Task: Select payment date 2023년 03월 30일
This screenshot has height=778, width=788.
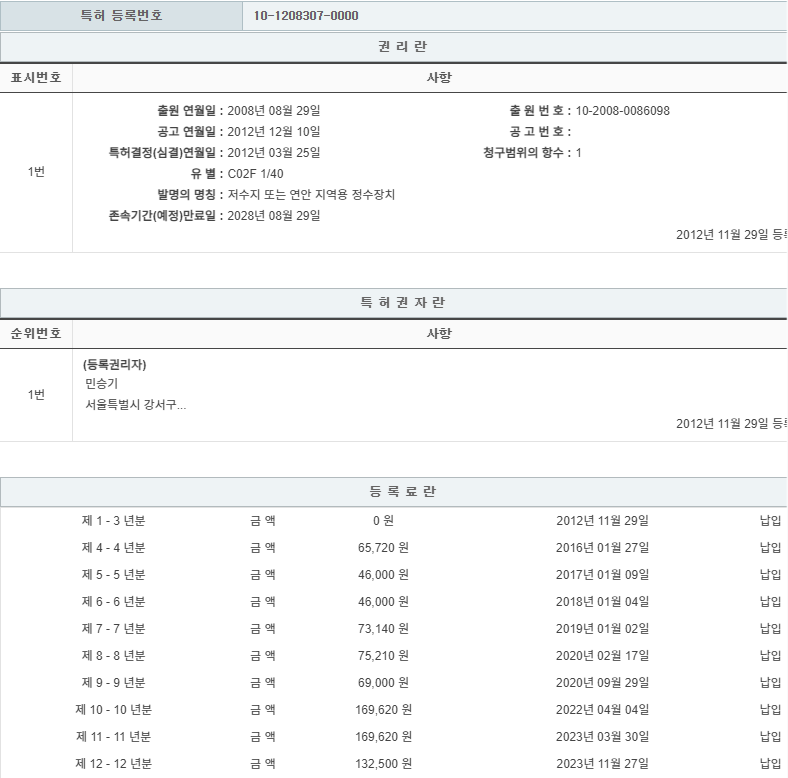Action: [x=602, y=737]
